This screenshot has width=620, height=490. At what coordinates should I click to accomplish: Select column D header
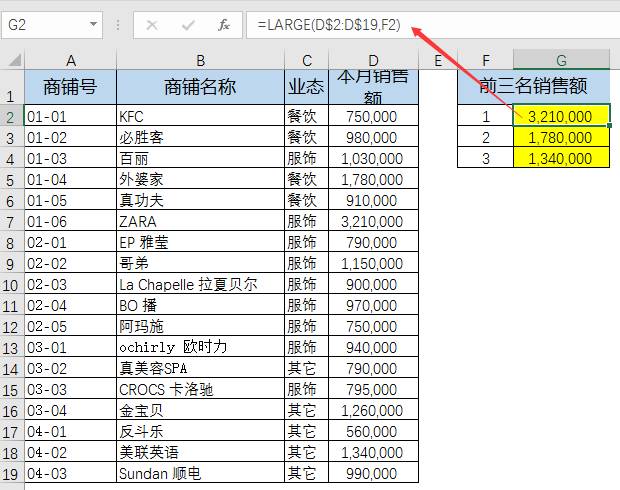(x=373, y=60)
